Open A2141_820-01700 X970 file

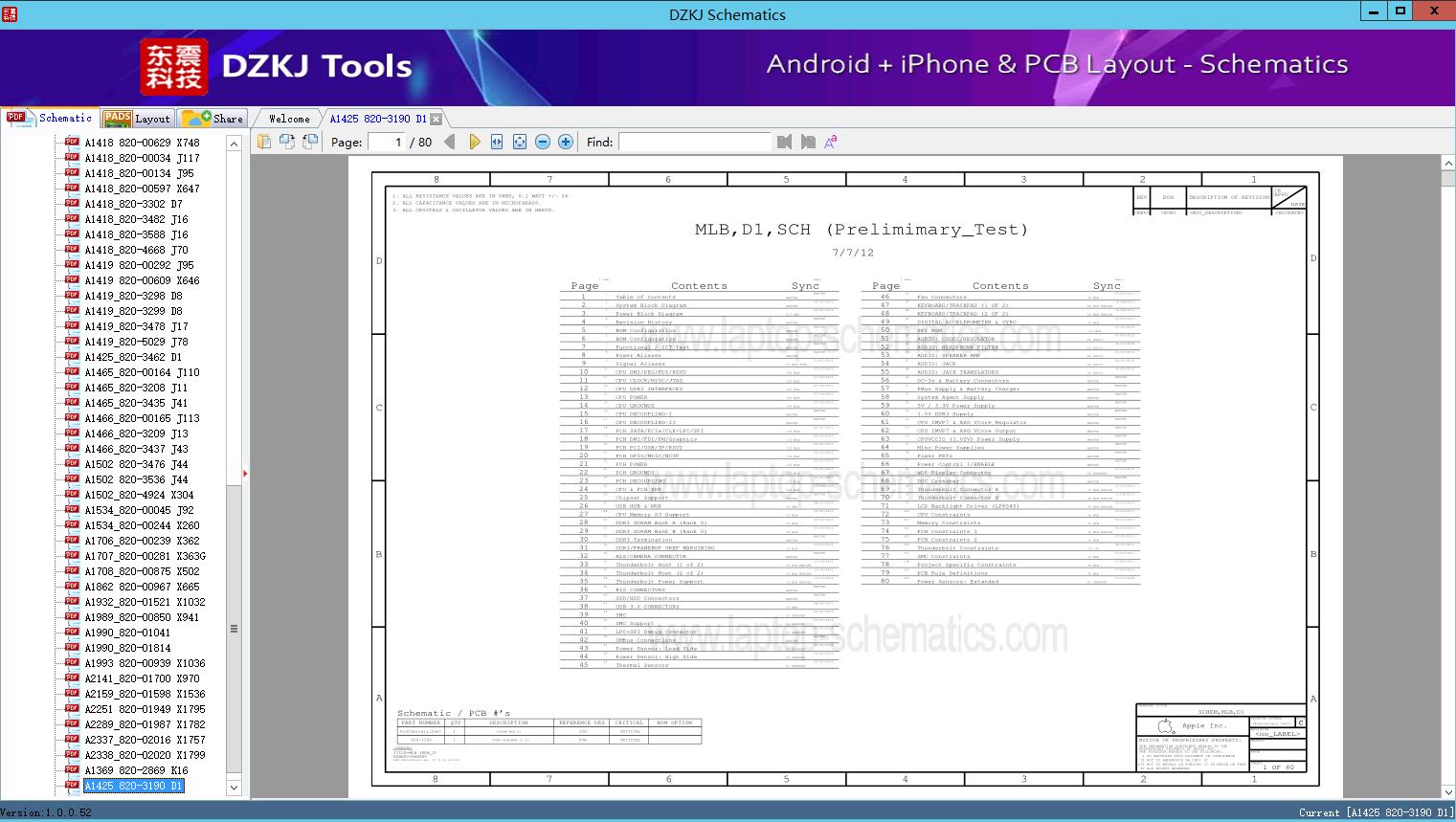point(142,678)
